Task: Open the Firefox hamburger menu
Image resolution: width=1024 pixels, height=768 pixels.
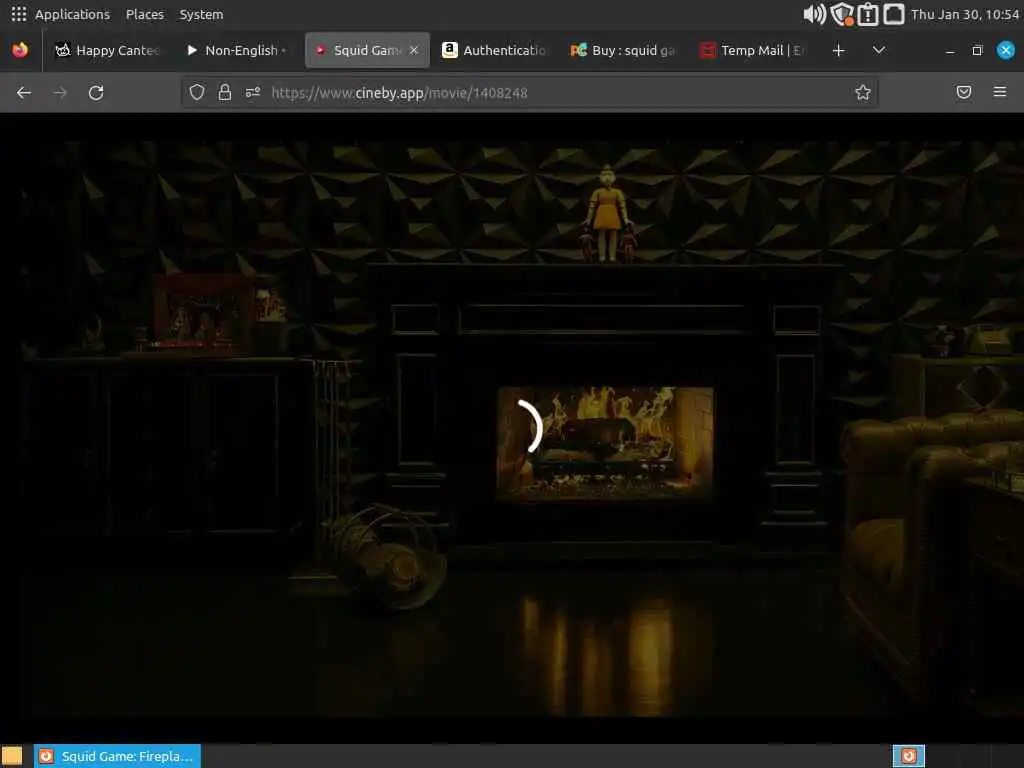Action: tap(1000, 93)
